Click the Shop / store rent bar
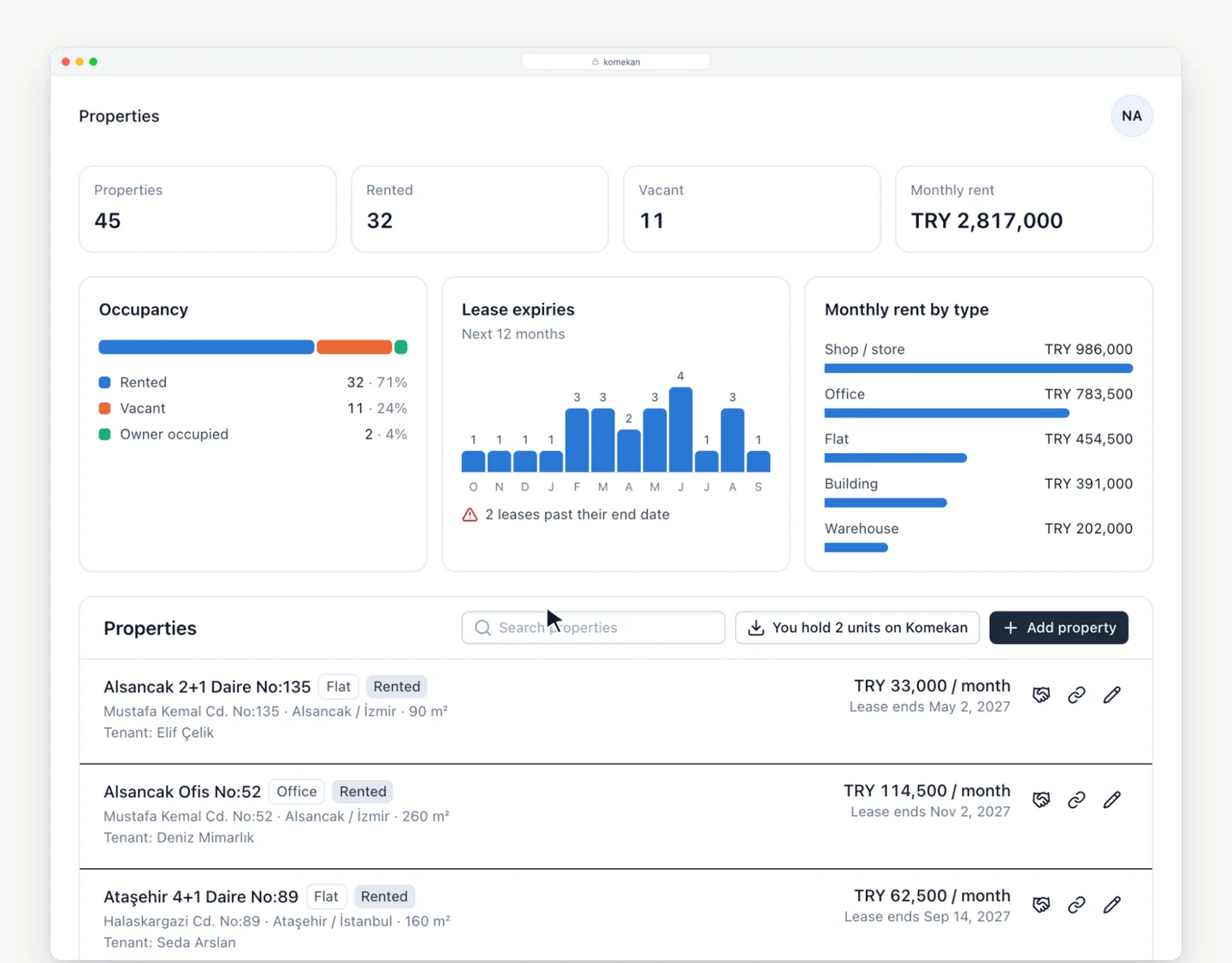 979,369
